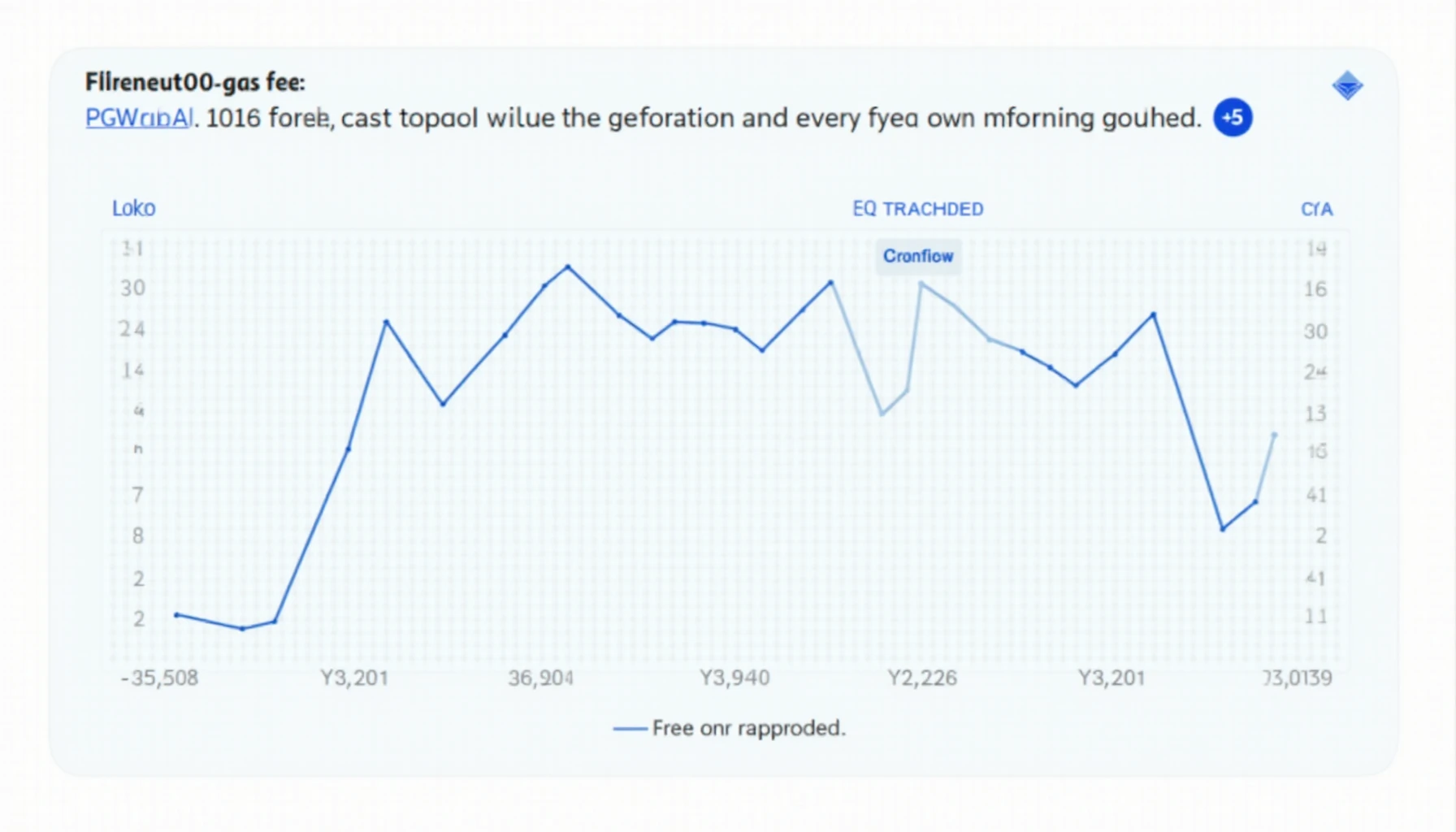
Task: Select the EQ TRACHDED header label
Action: (917, 209)
